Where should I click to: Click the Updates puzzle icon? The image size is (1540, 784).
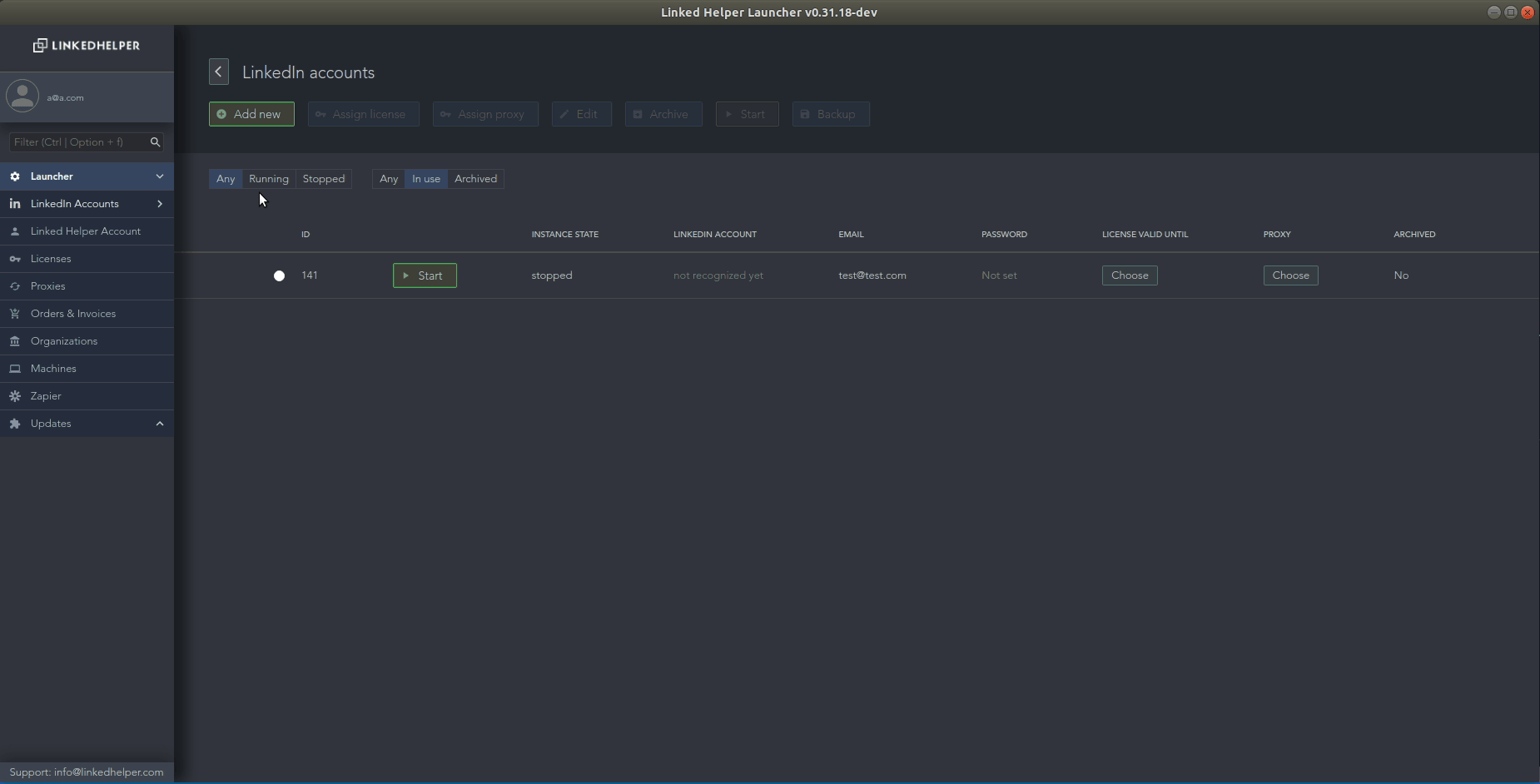15,424
